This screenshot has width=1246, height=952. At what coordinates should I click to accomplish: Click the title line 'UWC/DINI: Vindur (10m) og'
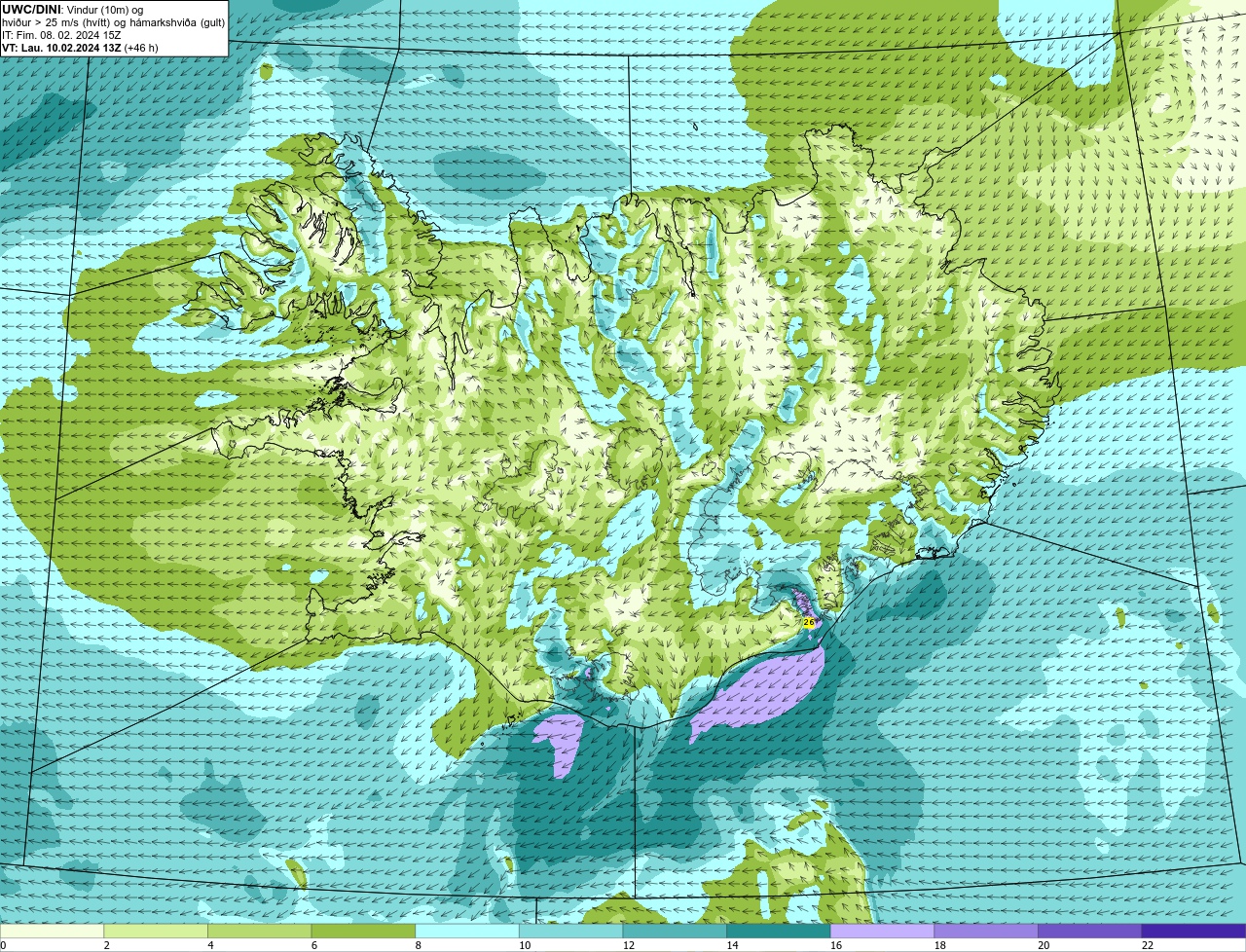tap(72, 10)
